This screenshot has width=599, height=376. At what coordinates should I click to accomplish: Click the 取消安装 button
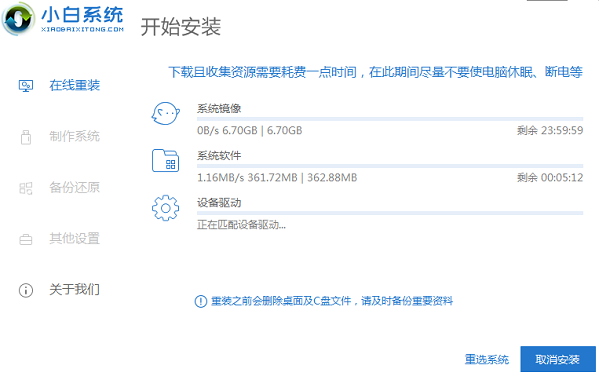click(x=558, y=359)
